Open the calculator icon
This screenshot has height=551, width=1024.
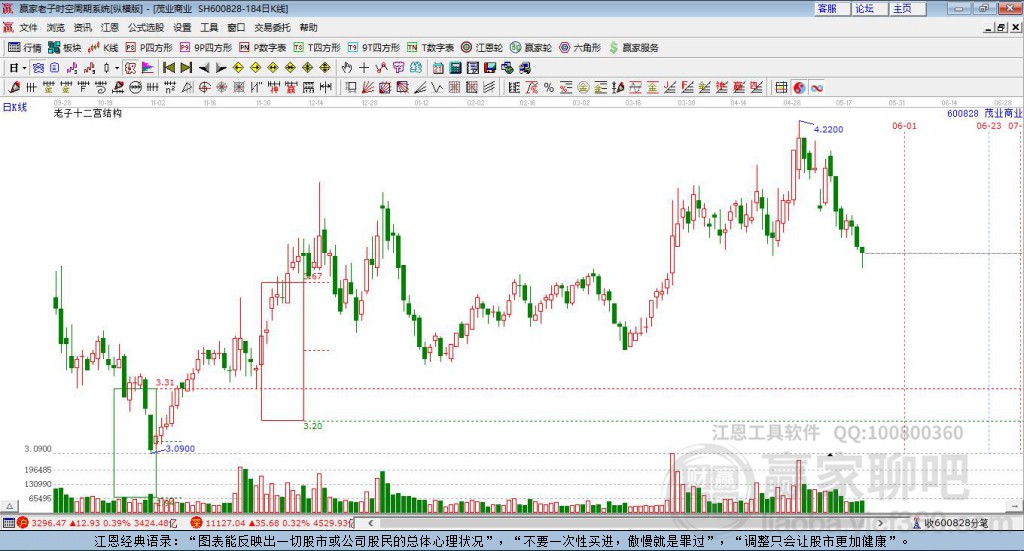(456, 68)
